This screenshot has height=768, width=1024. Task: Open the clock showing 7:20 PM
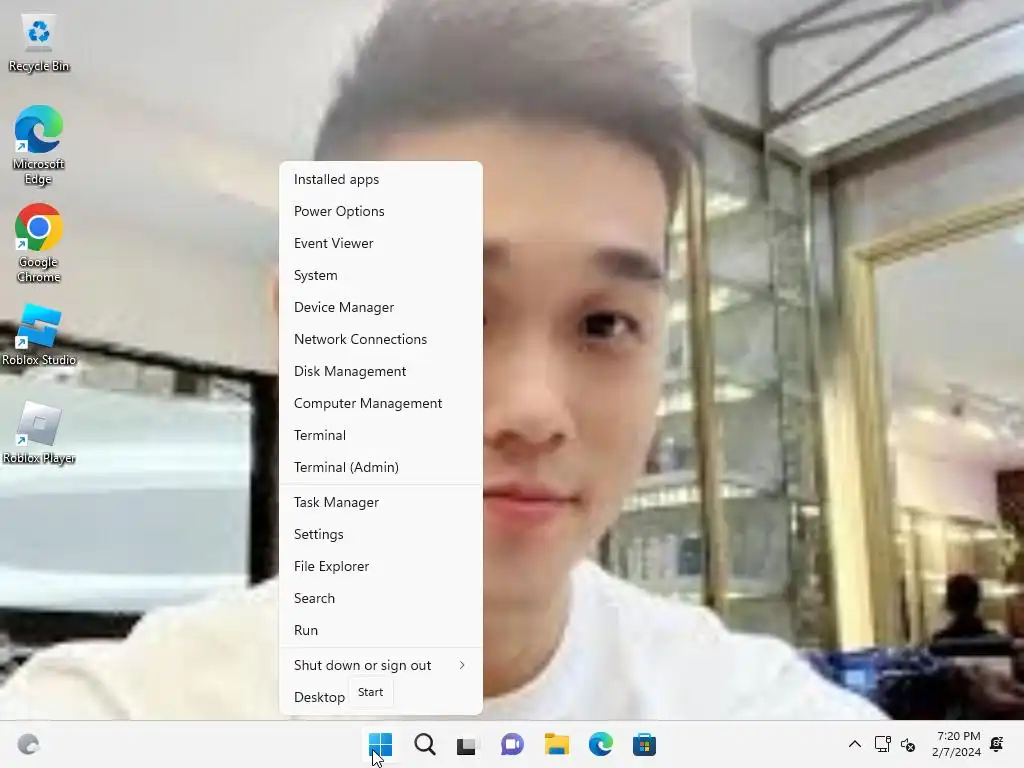point(957,744)
